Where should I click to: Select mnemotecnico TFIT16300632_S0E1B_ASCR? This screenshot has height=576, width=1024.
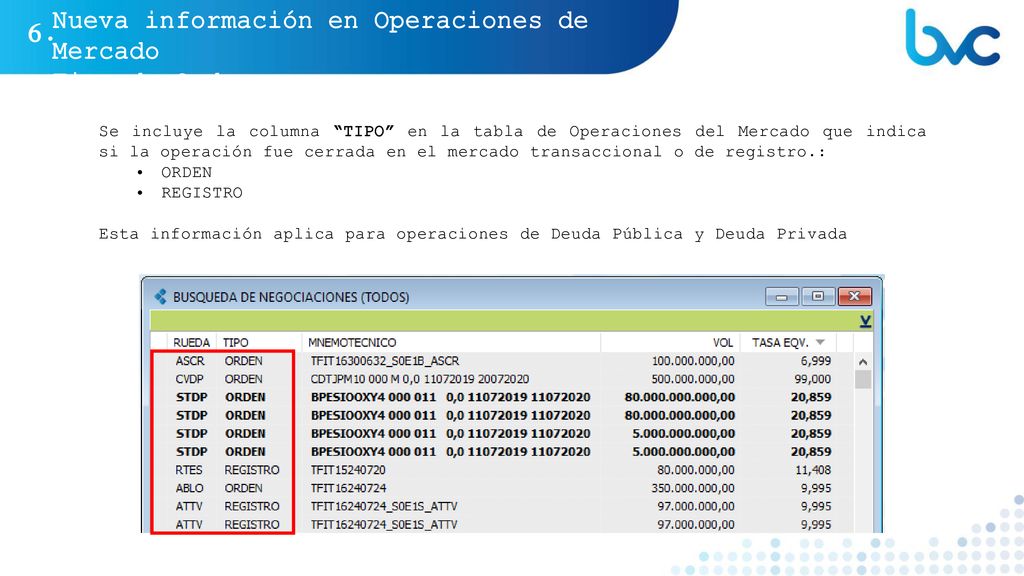click(x=385, y=360)
